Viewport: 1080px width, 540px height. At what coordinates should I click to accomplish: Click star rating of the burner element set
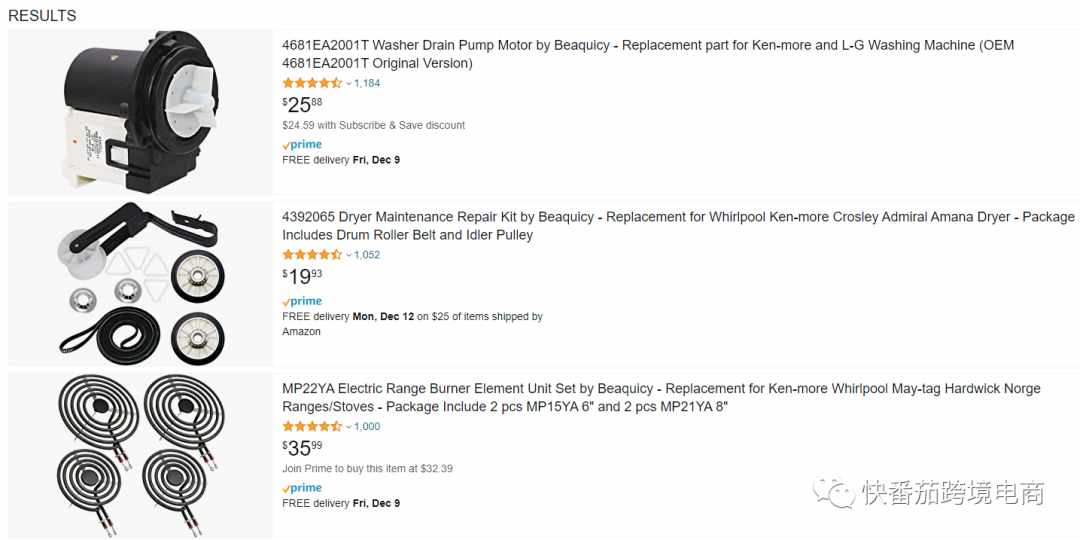(312, 426)
